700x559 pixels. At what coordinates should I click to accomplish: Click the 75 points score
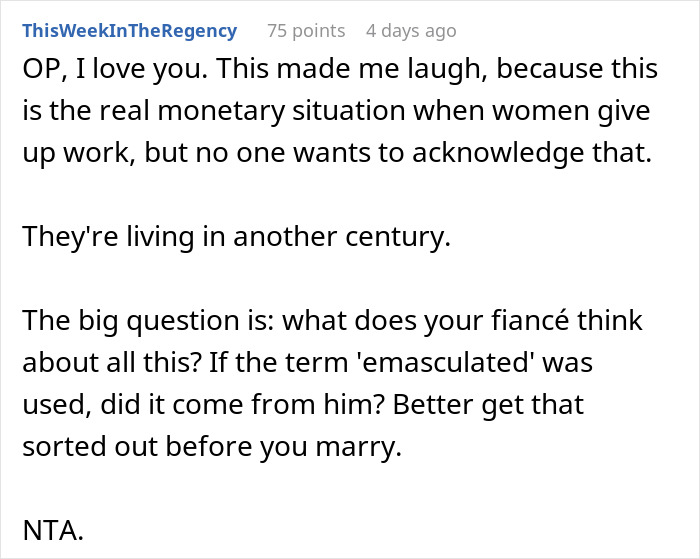click(305, 31)
